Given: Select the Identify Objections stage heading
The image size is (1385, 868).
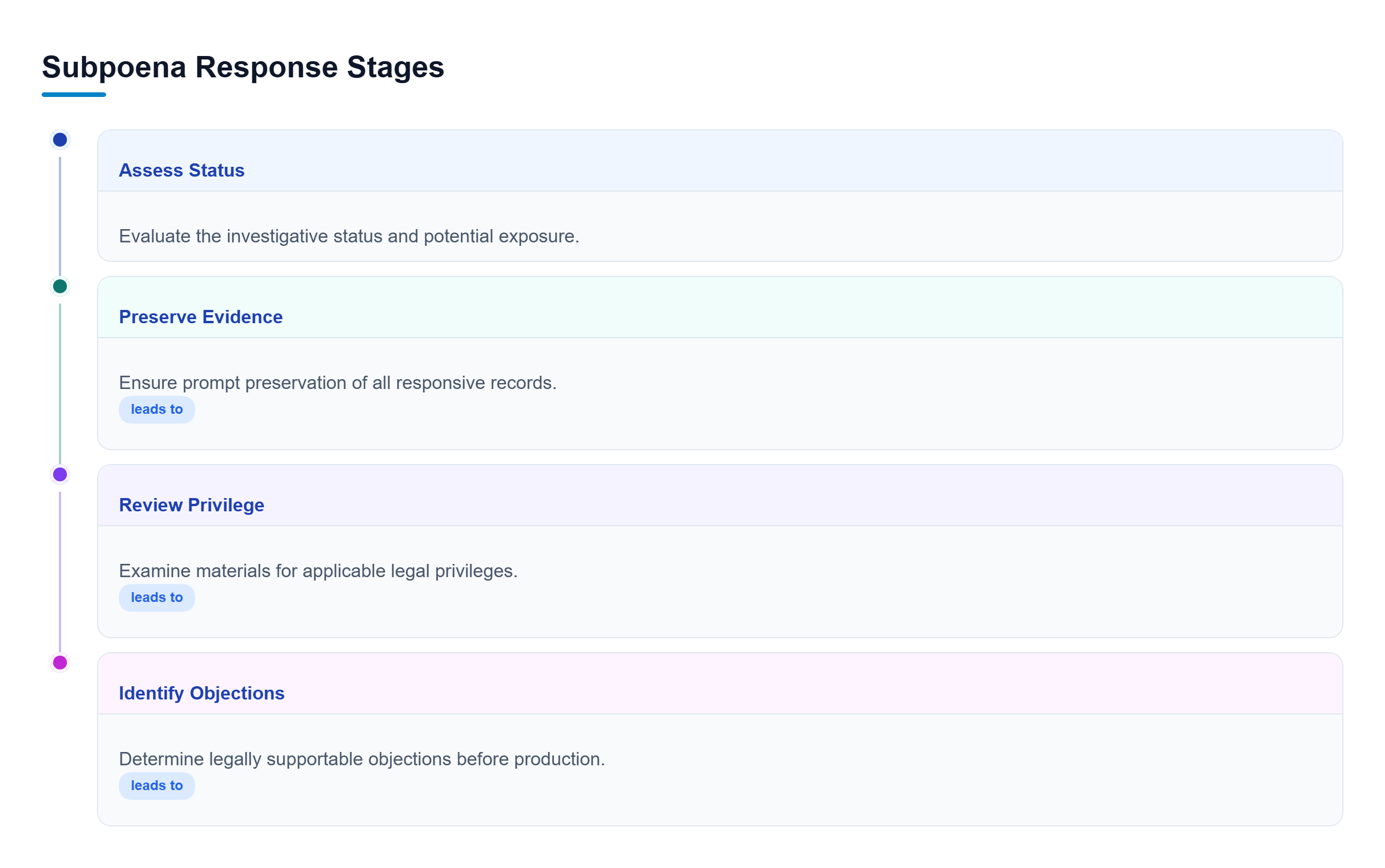Looking at the screenshot, I should coord(201,693).
